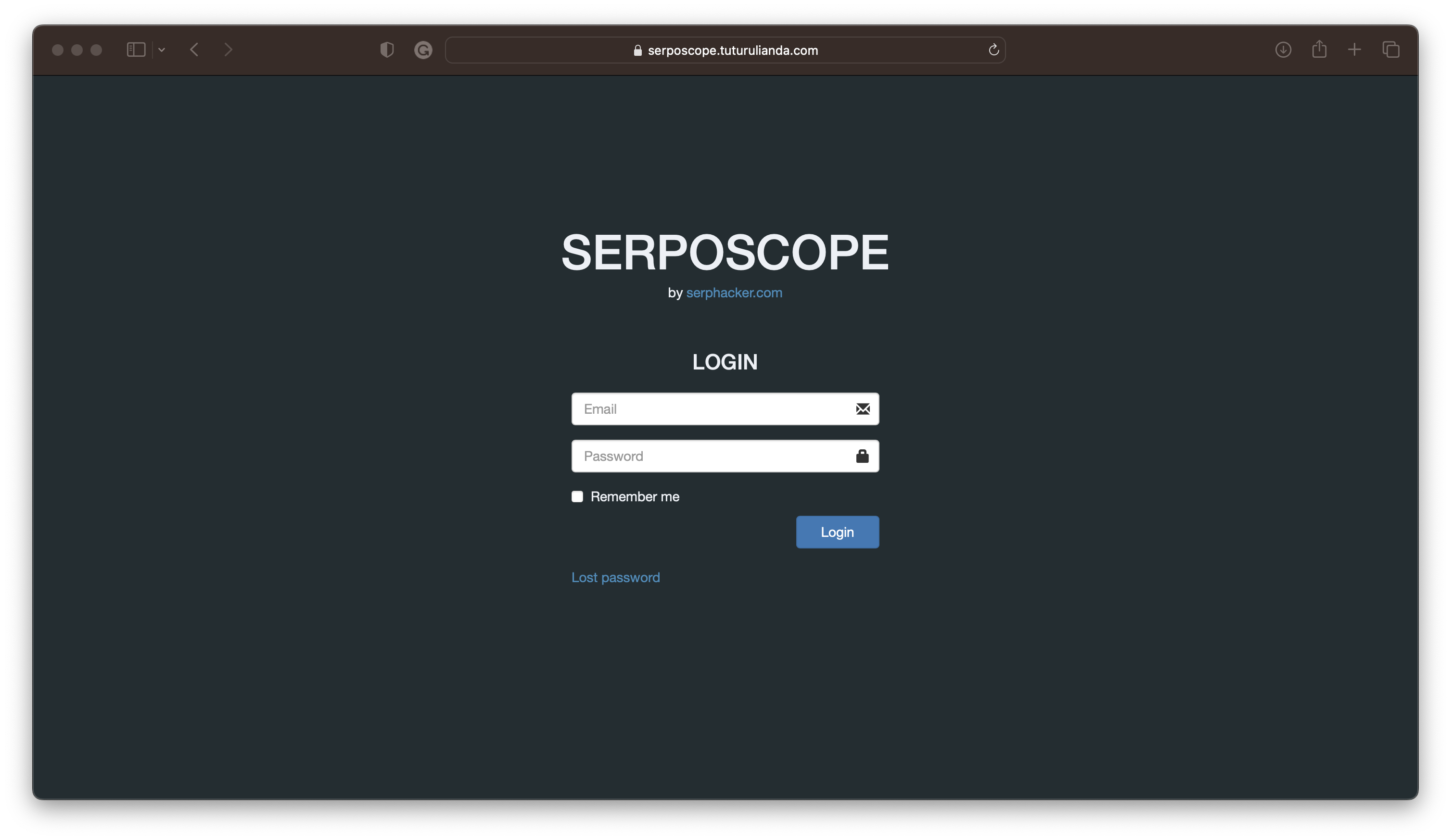Screen dimensions: 1451x840
Task: Open the privacy report shield icon
Action: 387,50
